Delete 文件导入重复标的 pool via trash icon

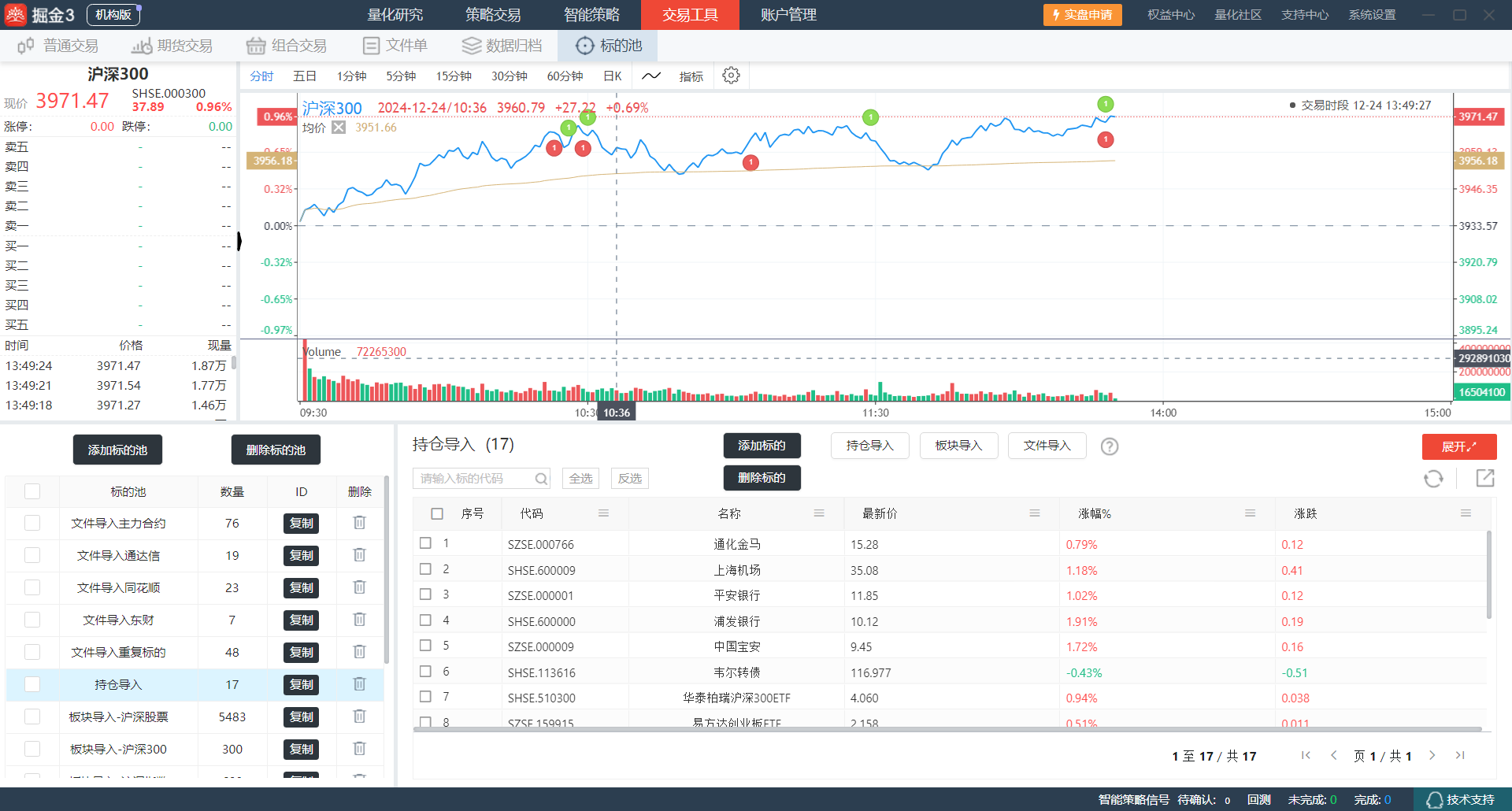point(359,652)
